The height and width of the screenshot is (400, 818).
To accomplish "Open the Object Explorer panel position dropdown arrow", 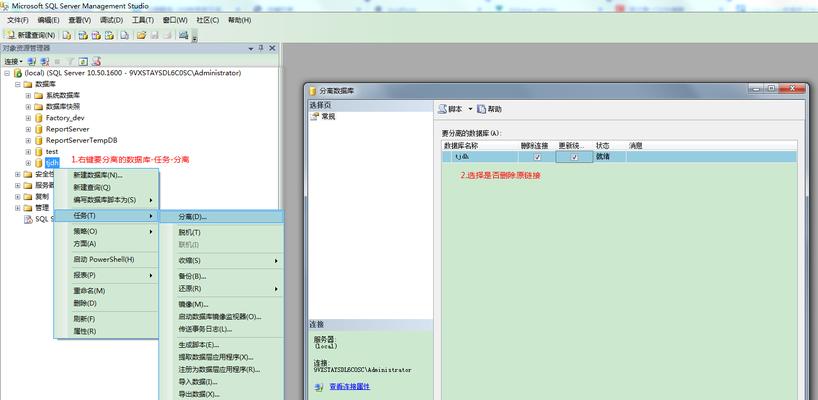I will click(251, 48).
